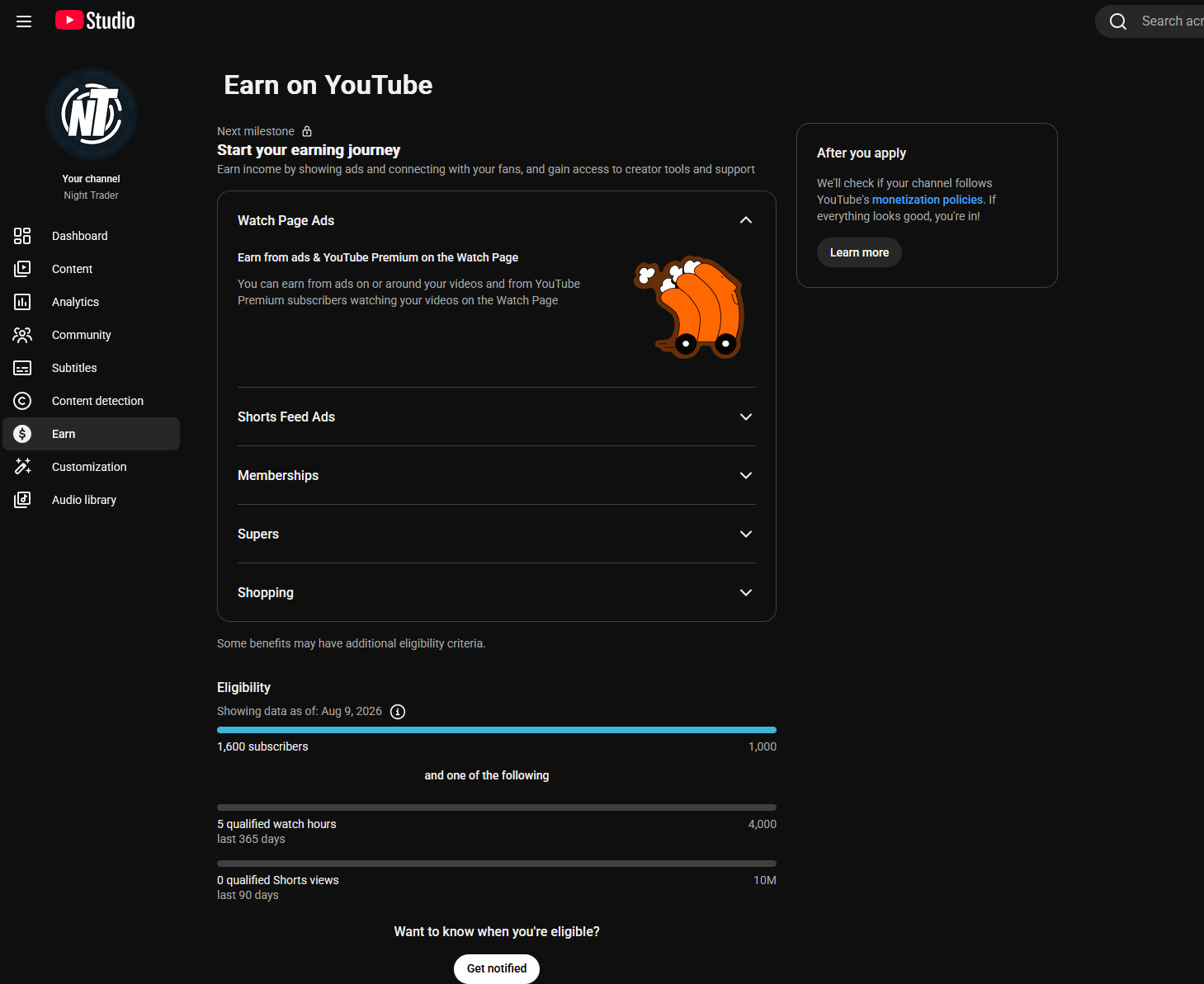Click the 1,600 subscribers text
The image size is (1204, 984).
point(262,746)
